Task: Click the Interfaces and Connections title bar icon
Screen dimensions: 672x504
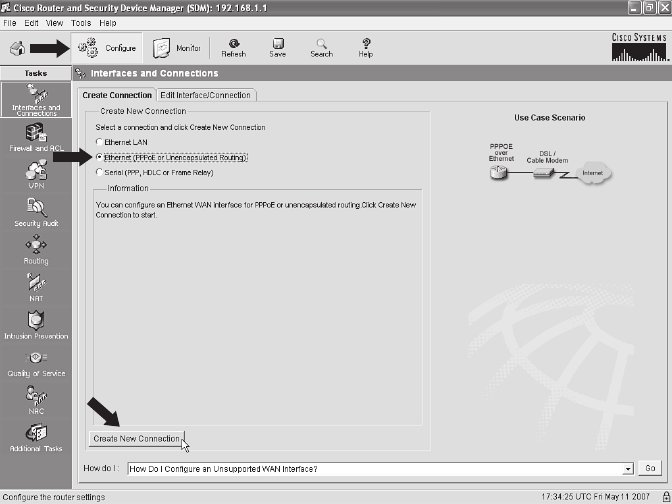Action: (x=80, y=73)
